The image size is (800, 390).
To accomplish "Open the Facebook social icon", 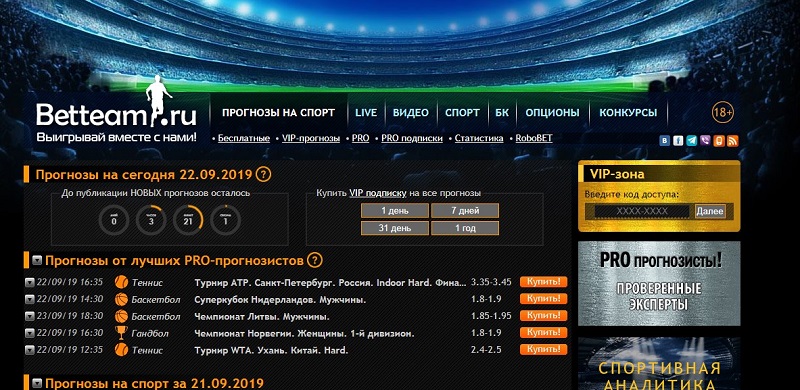I will [678, 141].
